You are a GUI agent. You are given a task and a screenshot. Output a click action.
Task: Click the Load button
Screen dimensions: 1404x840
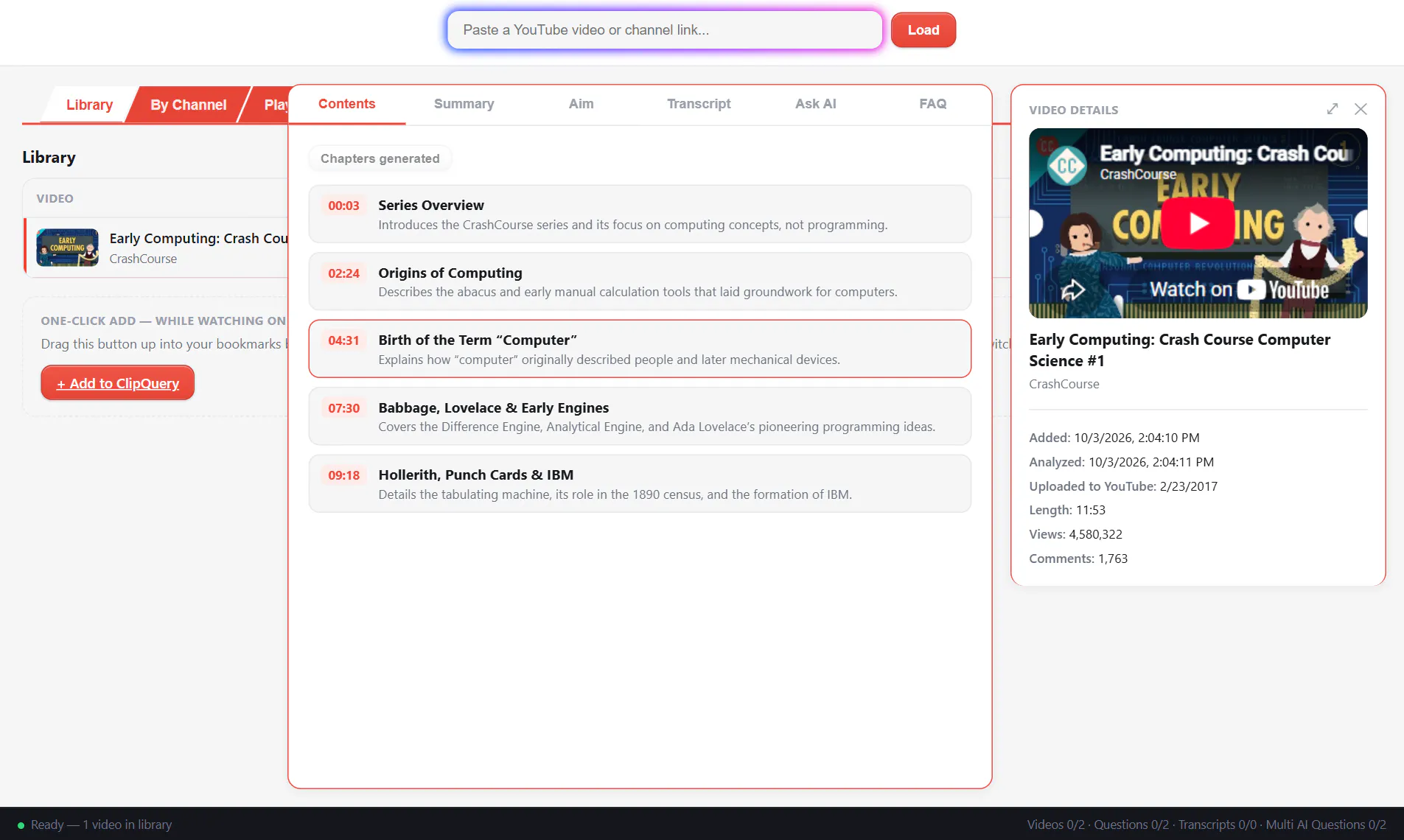(923, 30)
